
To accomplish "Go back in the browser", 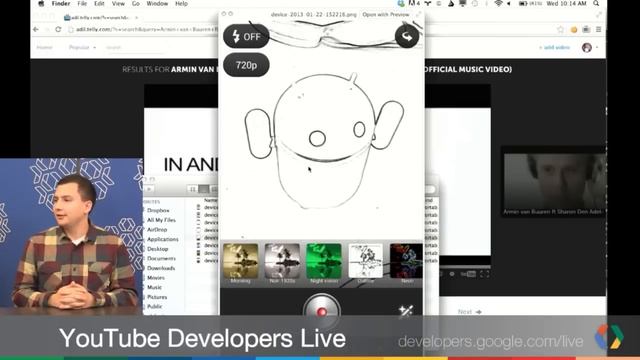I will (x=36, y=29).
